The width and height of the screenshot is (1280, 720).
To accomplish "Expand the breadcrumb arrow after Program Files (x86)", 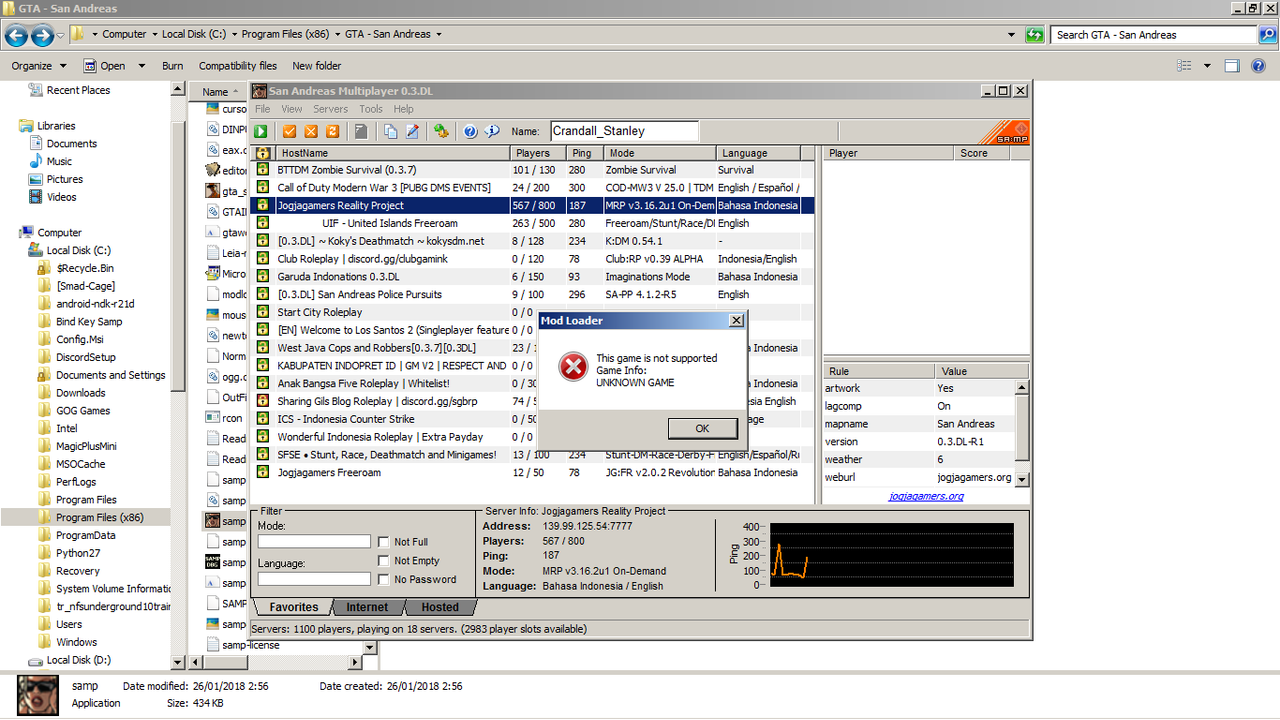I will tap(337, 34).
